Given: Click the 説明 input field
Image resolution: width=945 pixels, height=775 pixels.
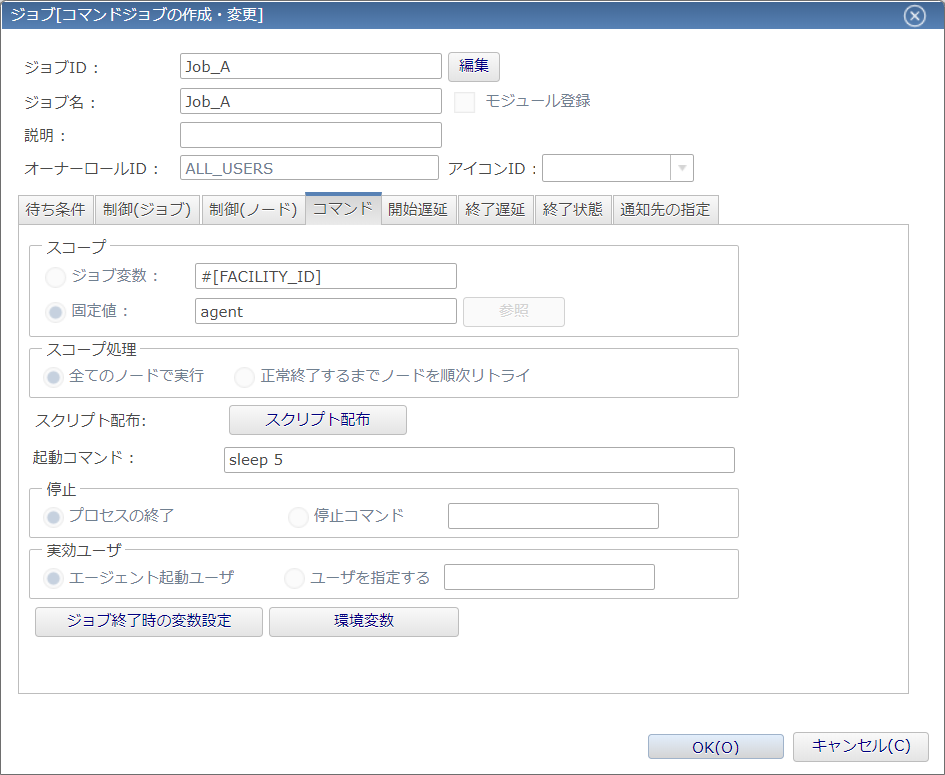Looking at the screenshot, I should [x=310, y=135].
